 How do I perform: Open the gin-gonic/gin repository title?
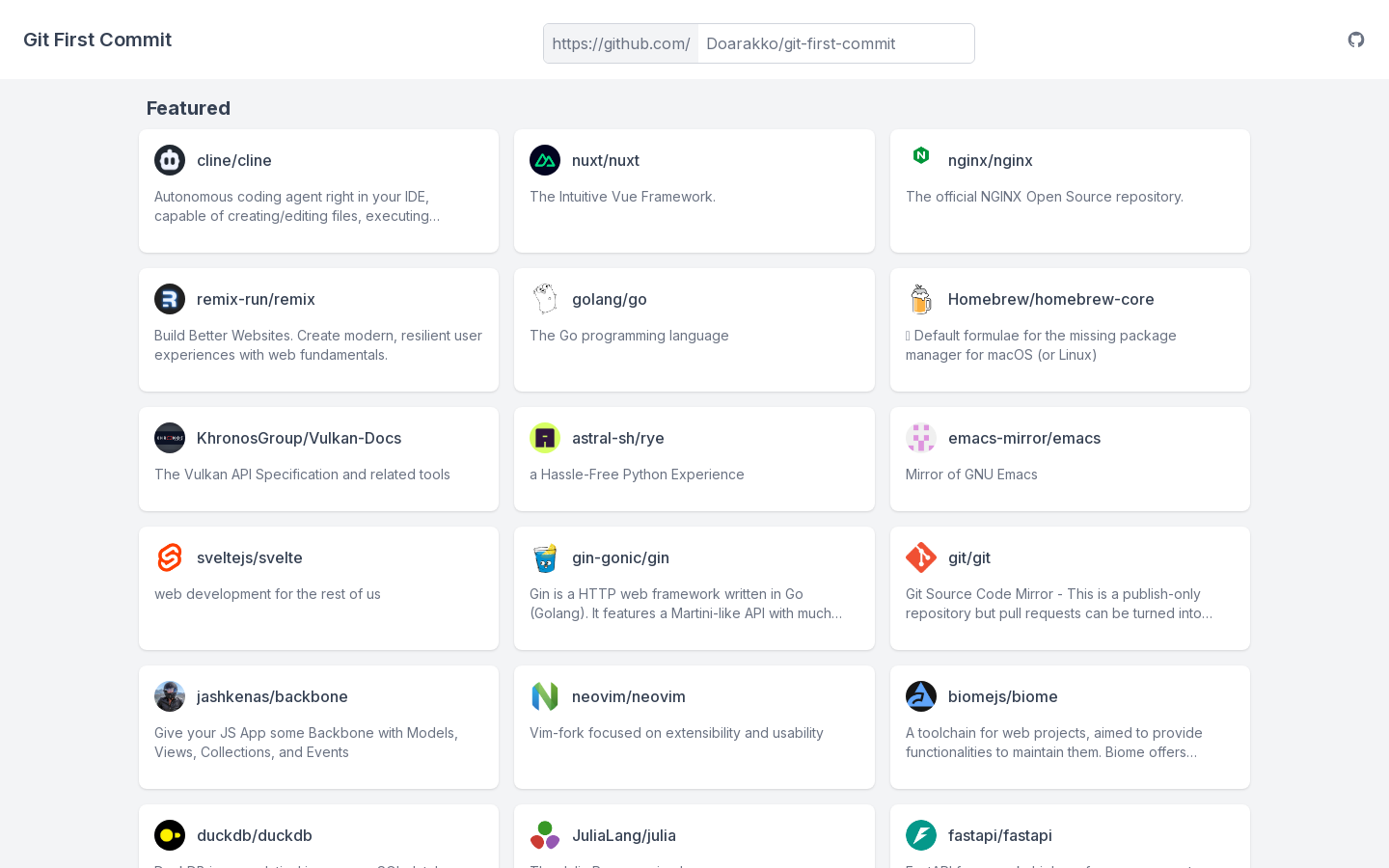click(x=620, y=557)
